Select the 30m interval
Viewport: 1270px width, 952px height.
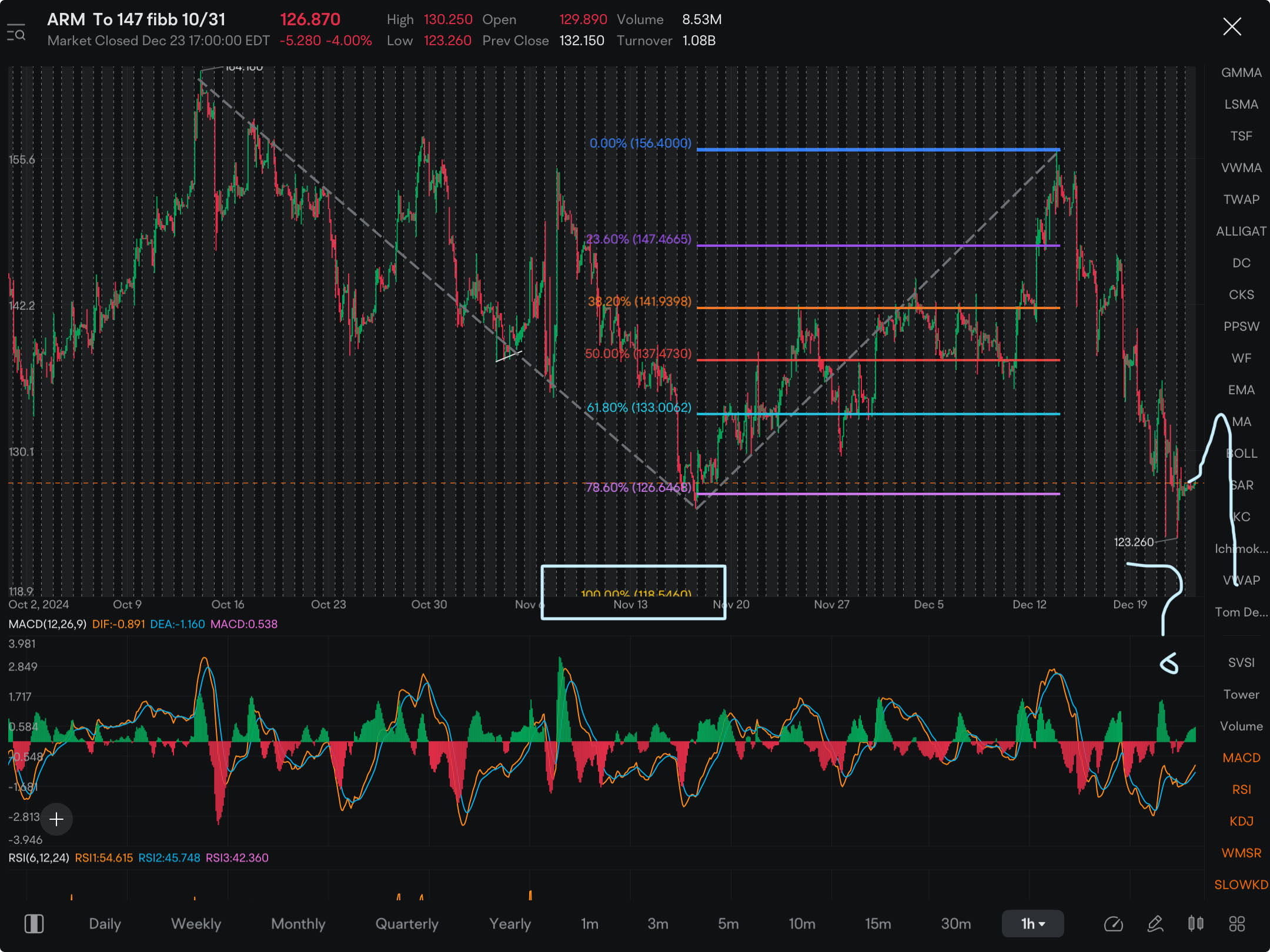click(x=956, y=924)
